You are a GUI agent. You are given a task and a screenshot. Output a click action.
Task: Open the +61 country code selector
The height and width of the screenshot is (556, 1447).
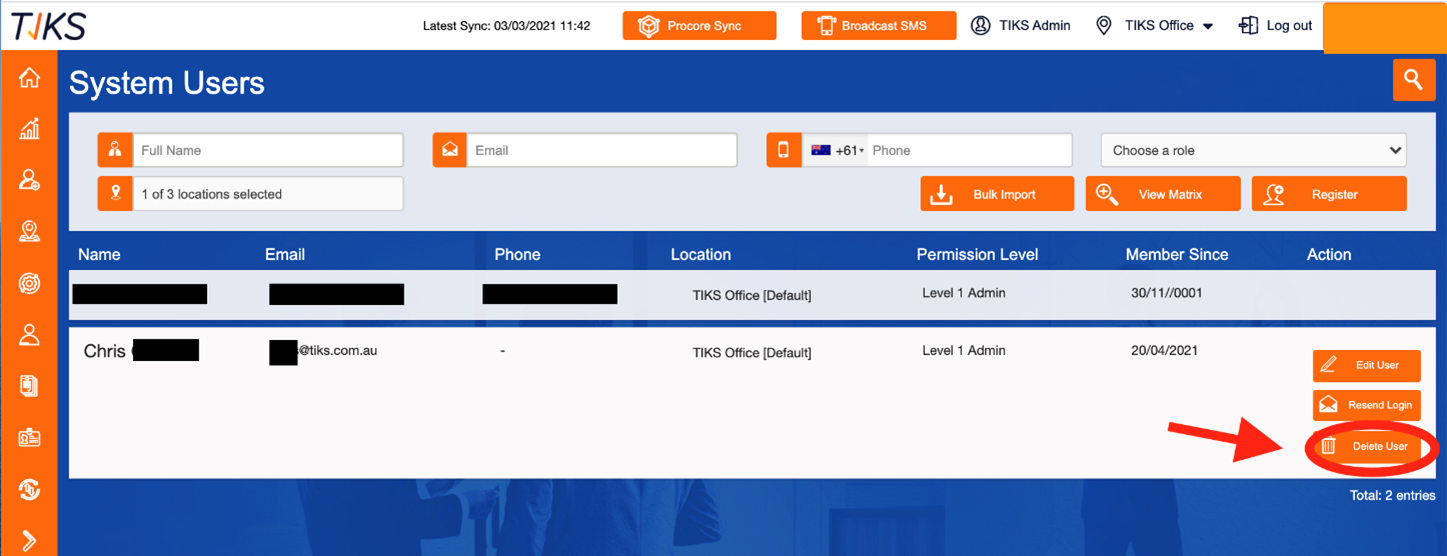point(837,150)
